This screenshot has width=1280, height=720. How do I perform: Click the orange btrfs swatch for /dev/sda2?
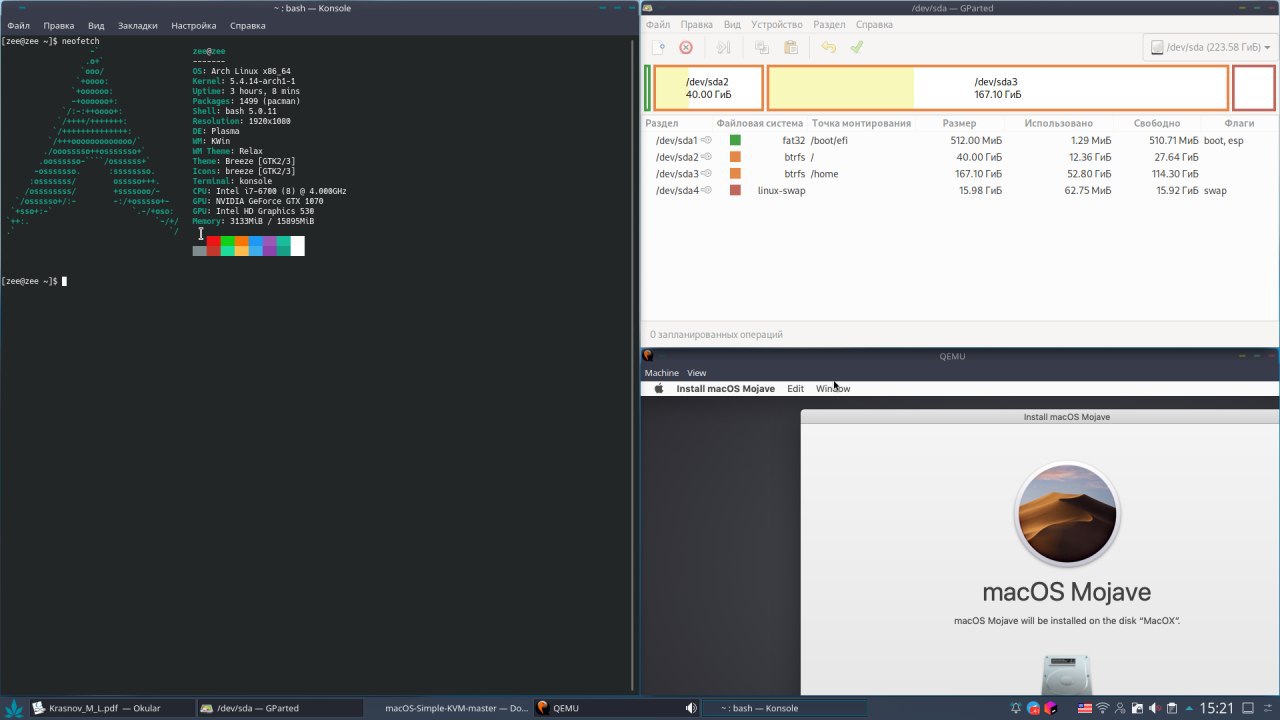coord(735,157)
